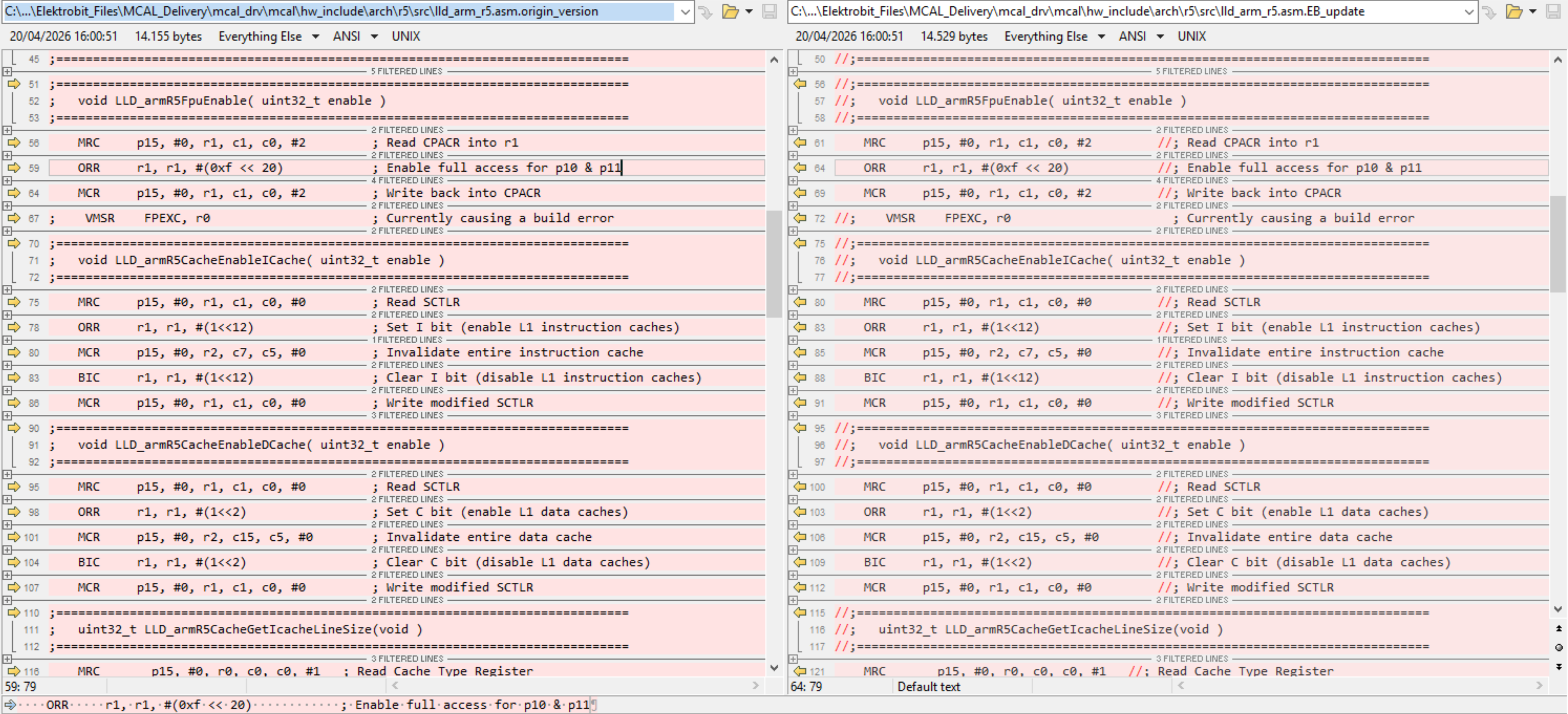The width and height of the screenshot is (1568, 714).
Task: Expand 1 filtered lines in left pane
Action: tap(7, 340)
